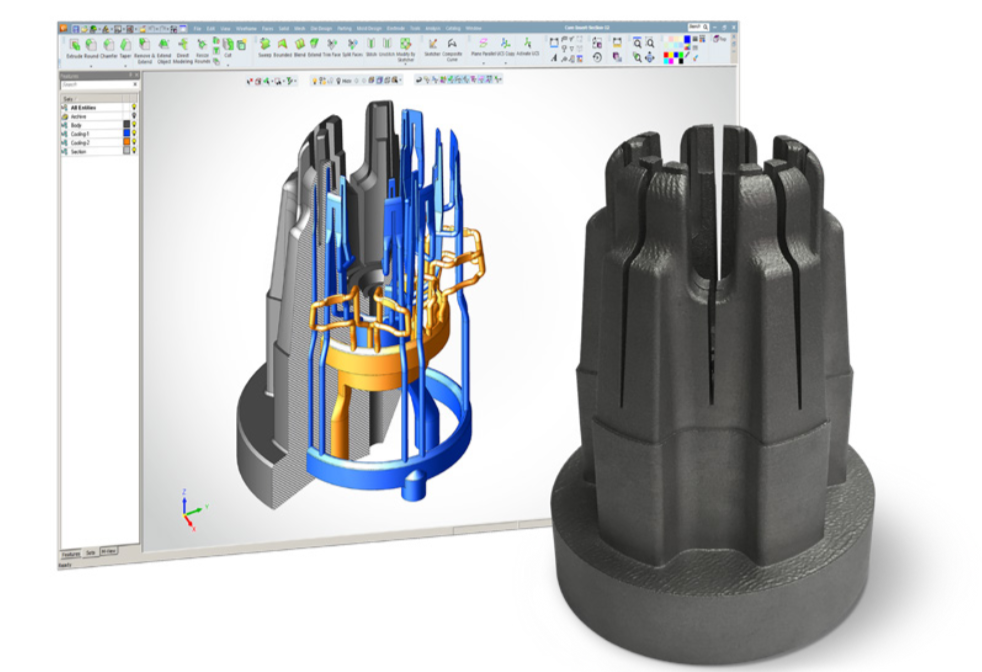This screenshot has width=982, height=672.
Task: Click the Activate UCS icon
Action: 526,43
